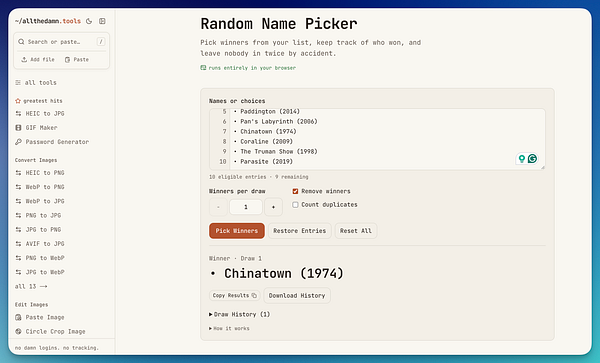Click the AVIF to JPG convert icon
The image size is (600, 363).
coord(18,244)
